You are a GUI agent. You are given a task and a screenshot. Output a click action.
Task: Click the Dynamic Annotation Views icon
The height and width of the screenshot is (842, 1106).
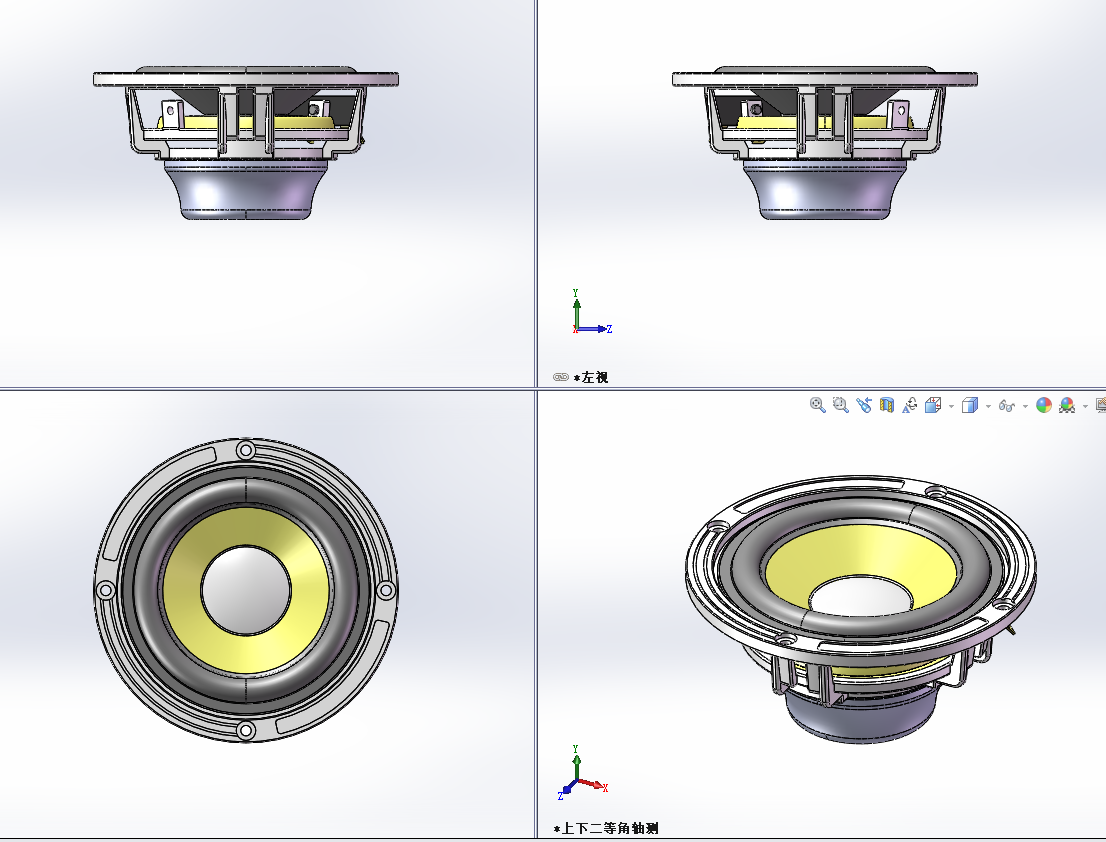tap(910, 405)
